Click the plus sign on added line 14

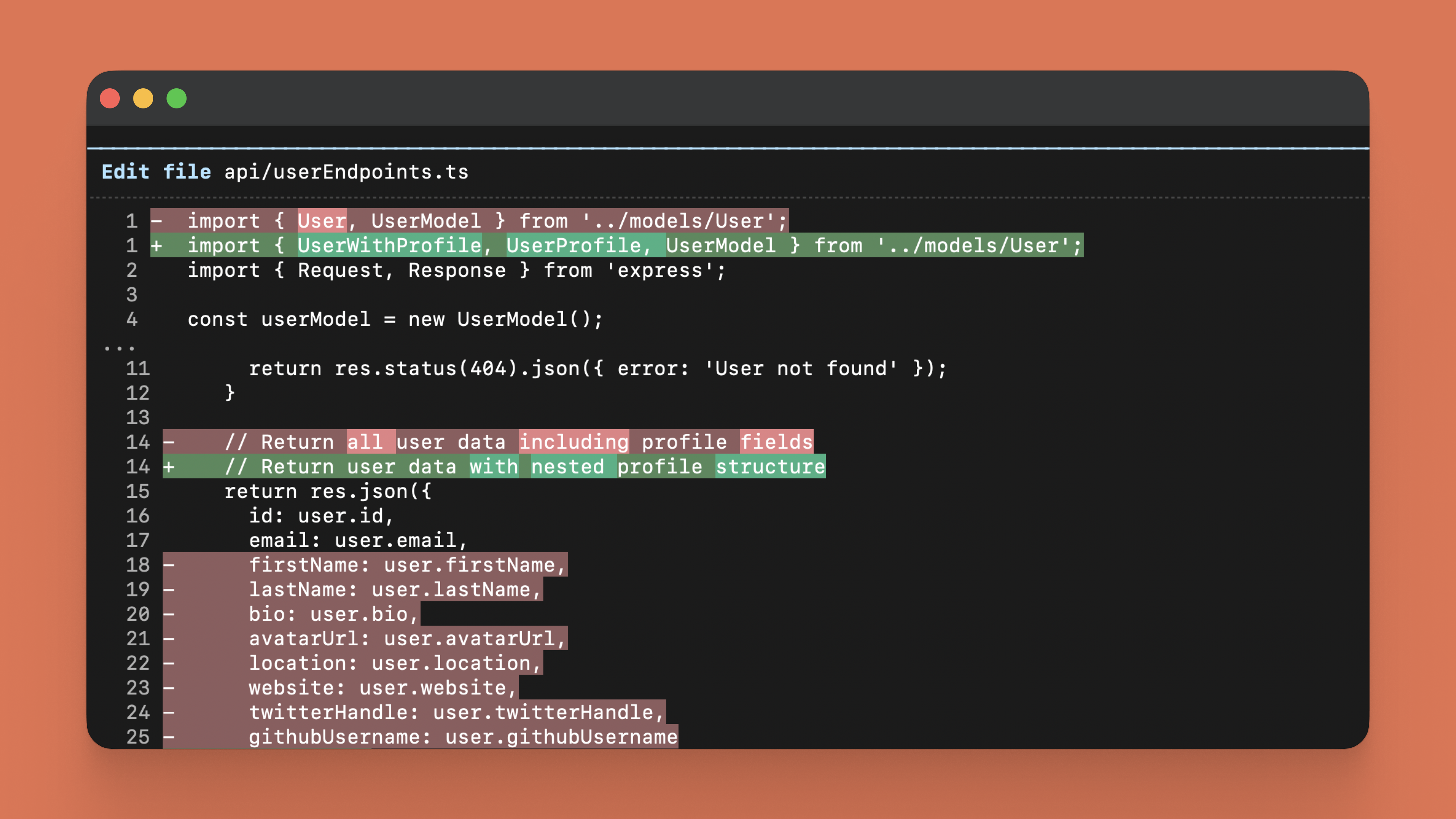[x=168, y=466]
